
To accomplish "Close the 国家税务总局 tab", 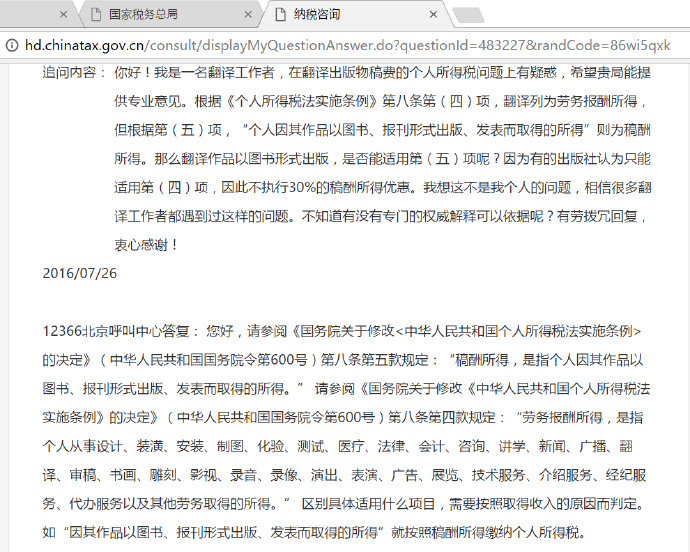I will click(248, 15).
